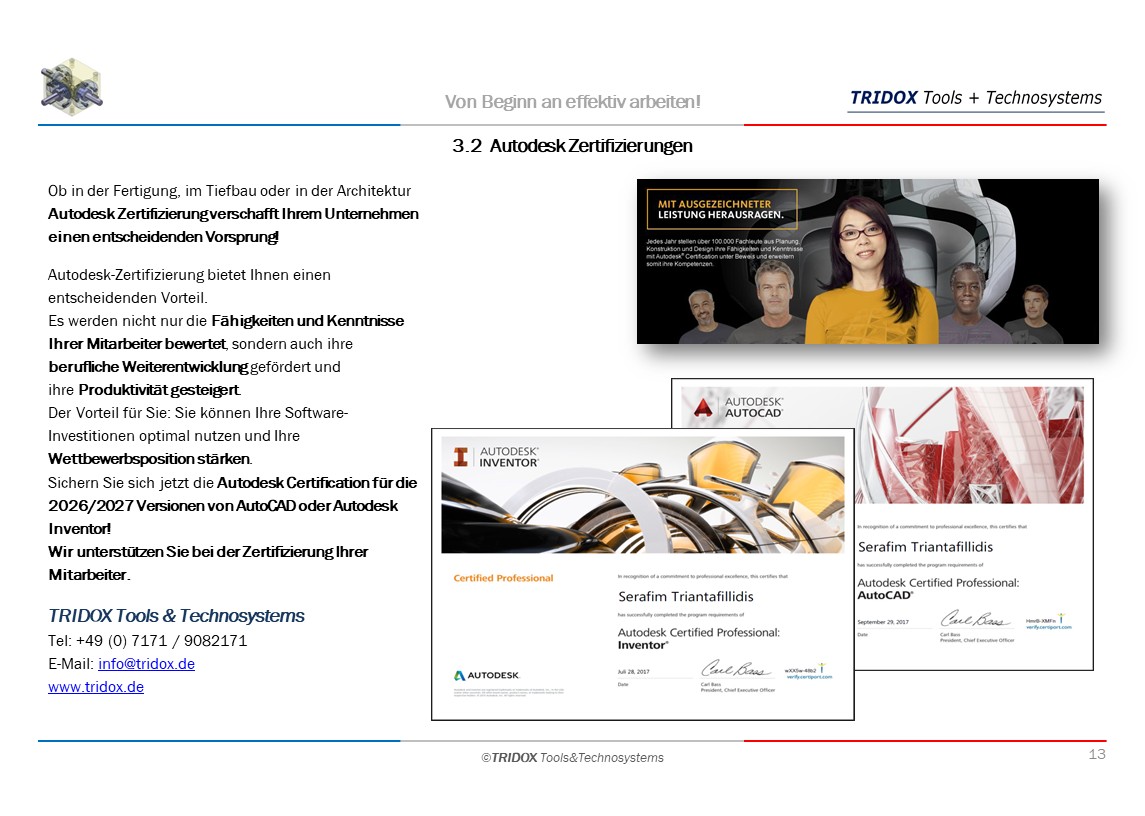Click the Certiport verify logo on AutoCAD certificate

click(1047, 622)
